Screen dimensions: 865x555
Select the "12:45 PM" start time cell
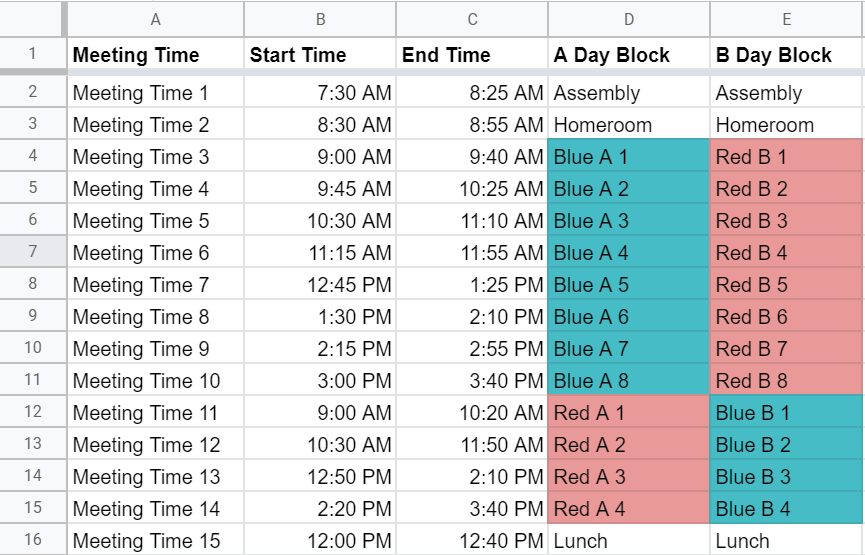click(320, 285)
